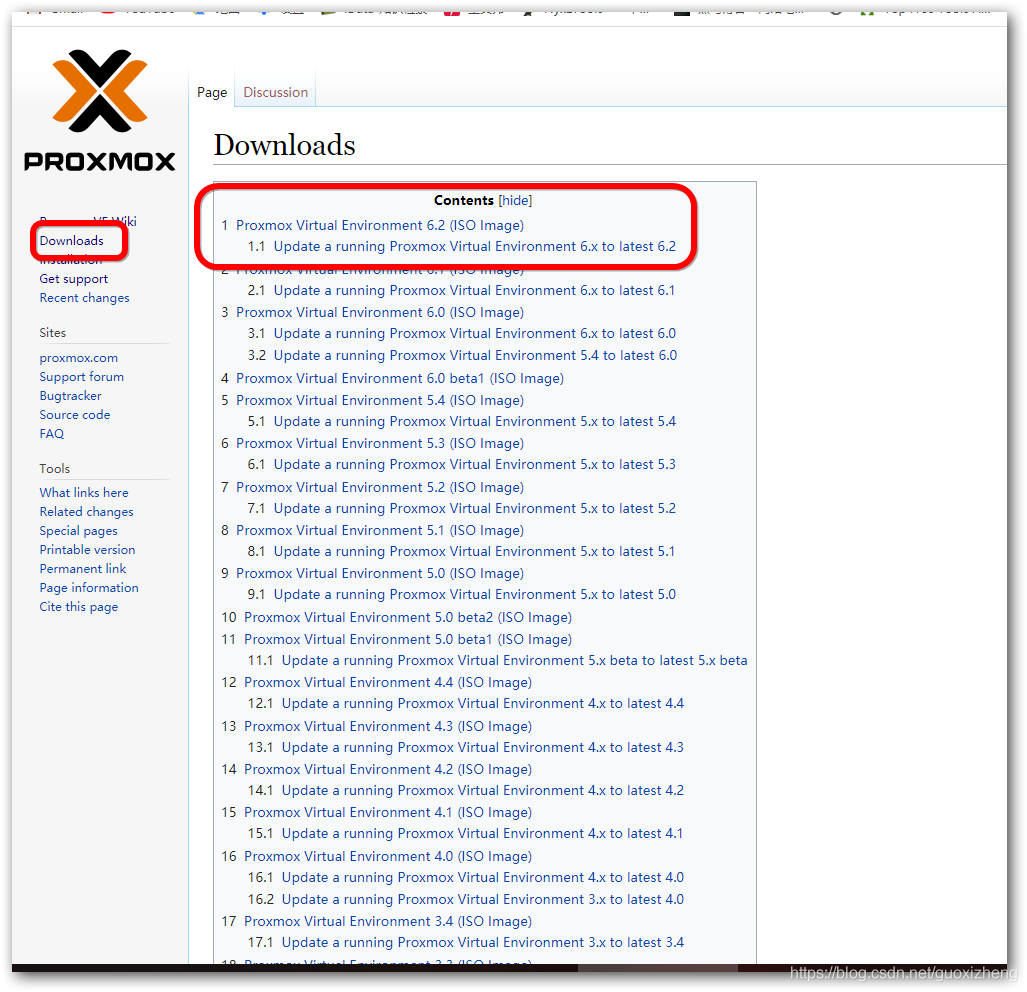Click the horizontal scrollbar at the page bottom
The width and height of the screenshot is (1027, 992).
click(400, 968)
